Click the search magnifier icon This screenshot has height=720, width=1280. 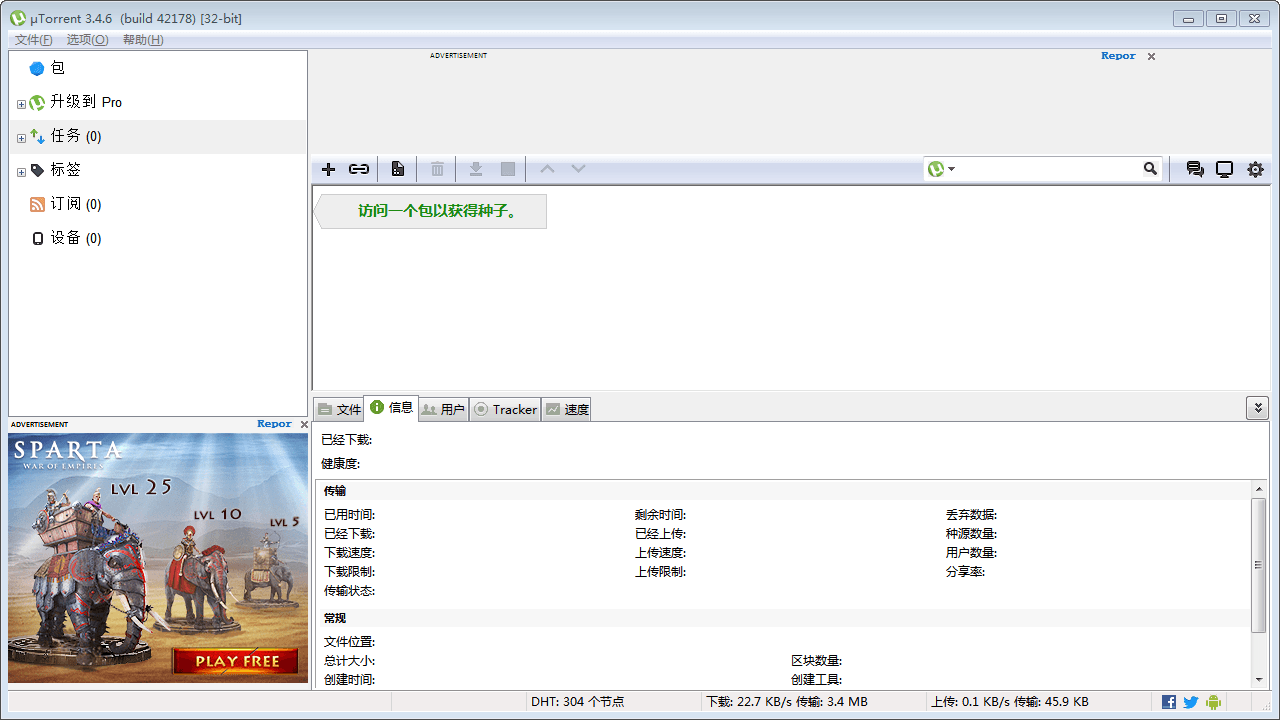pyautogui.click(x=1150, y=169)
